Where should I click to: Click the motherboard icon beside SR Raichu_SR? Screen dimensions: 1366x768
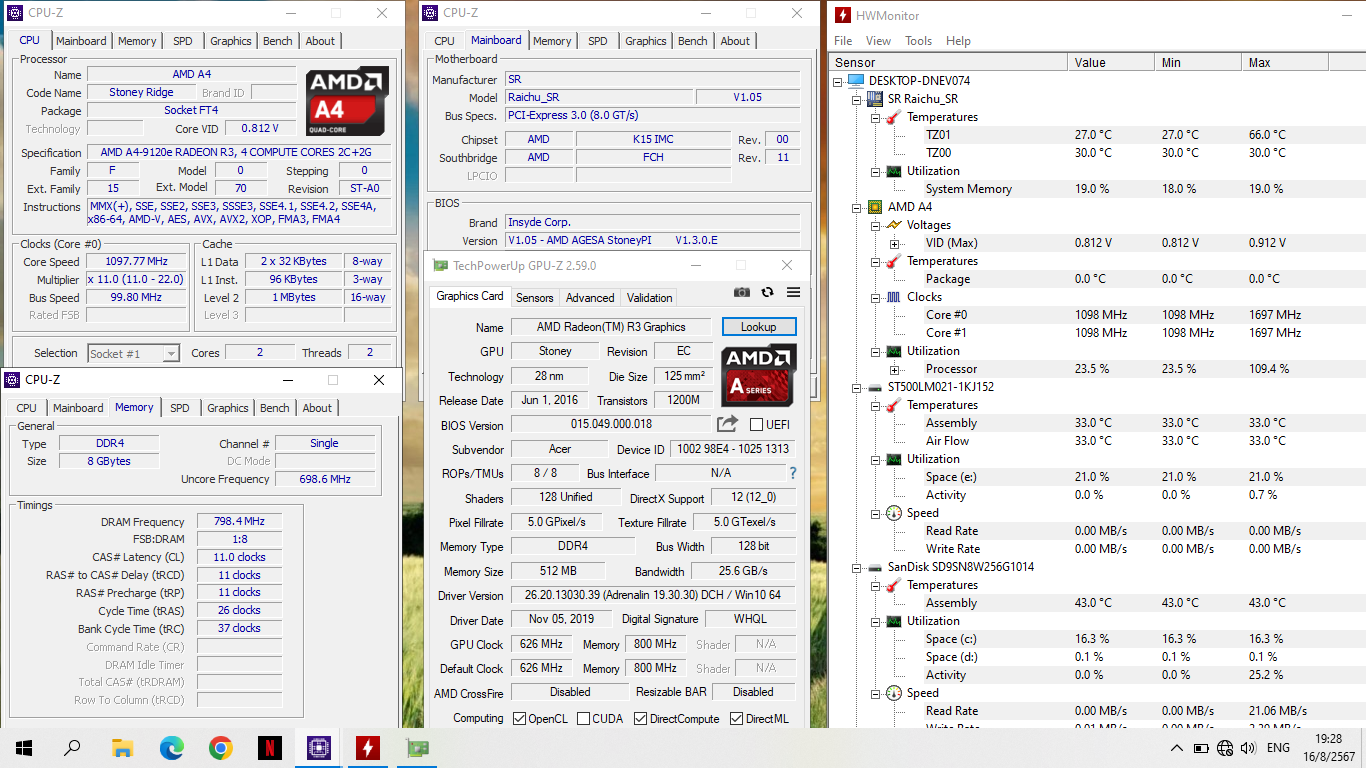point(874,98)
